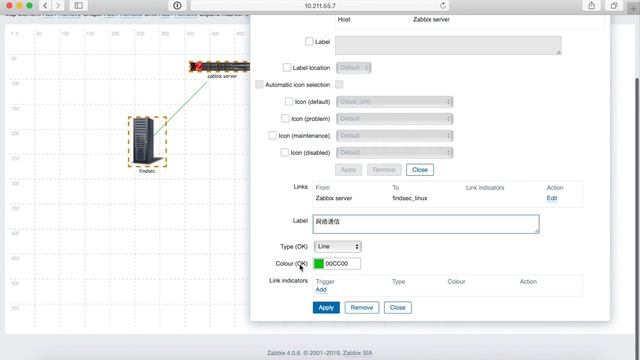Screen dimensions: 640x360
Task: Click the Zabbix server host value text
Action: tap(431, 20)
